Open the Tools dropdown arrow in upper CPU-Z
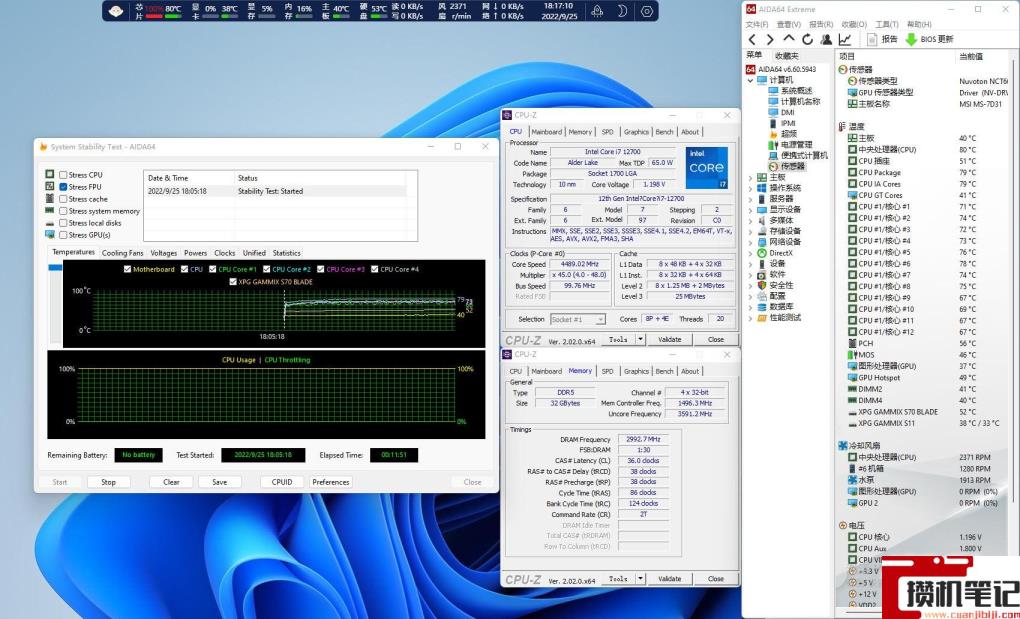Viewport: 1020px width, 619px height. pos(640,339)
